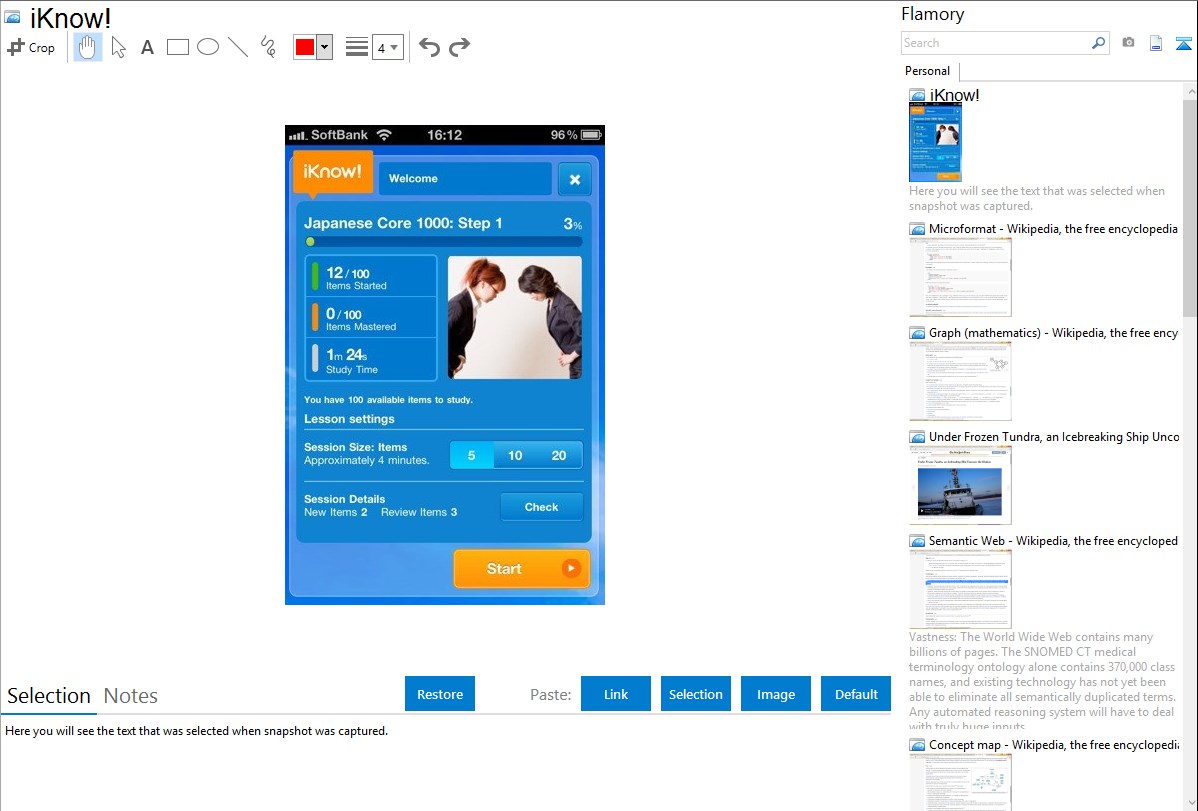Switch to the Personal tab
The height and width of the screenshot is (811, 1198).
928,71
